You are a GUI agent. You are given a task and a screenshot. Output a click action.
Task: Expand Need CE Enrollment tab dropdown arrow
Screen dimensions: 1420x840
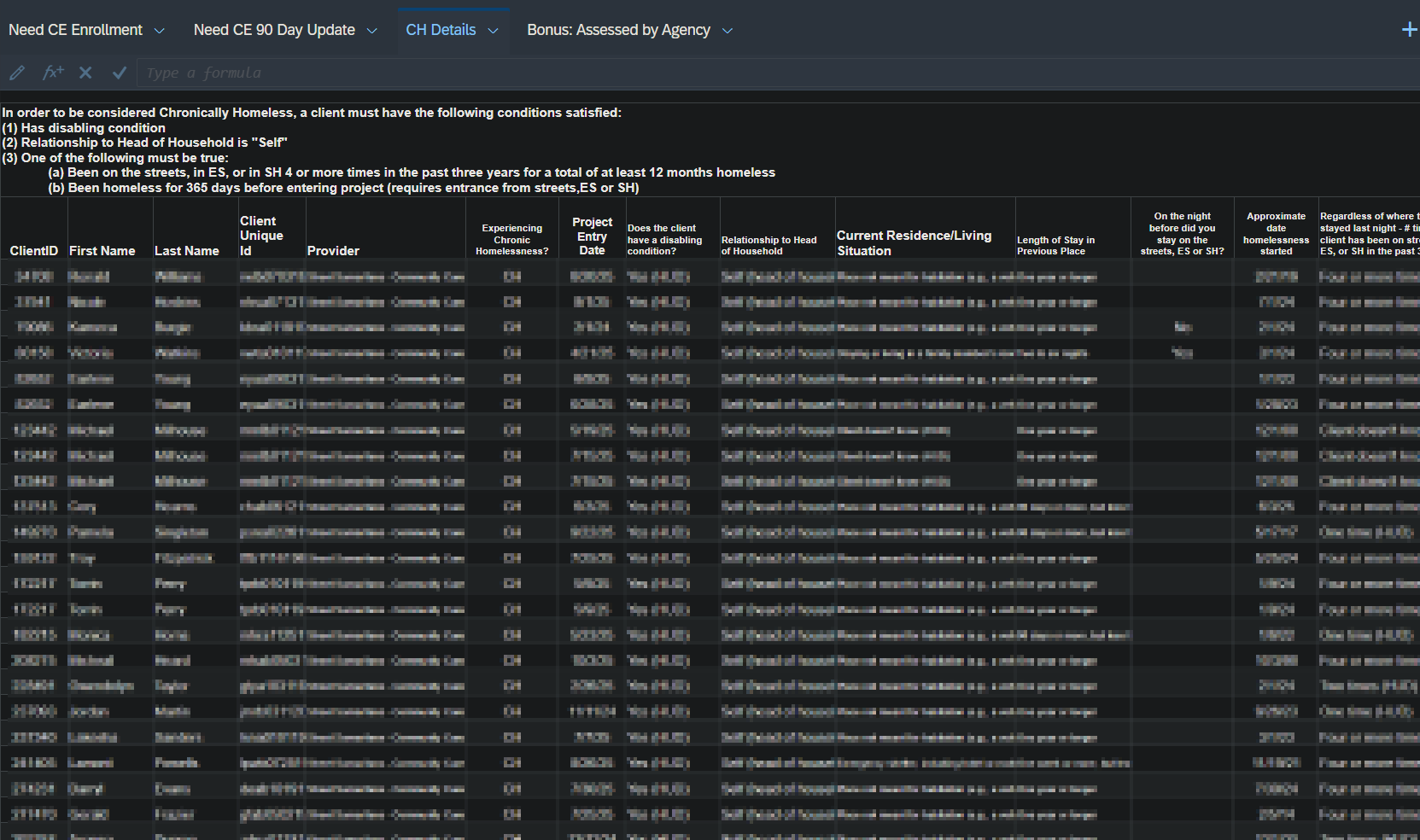click(159, 31)
